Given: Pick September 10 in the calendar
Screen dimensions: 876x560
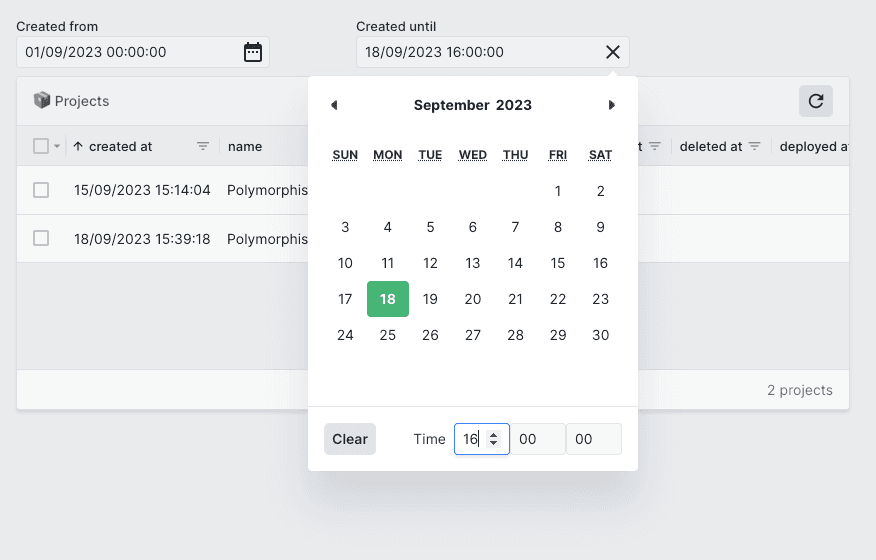Looking at the screenshot, I should click(x=345, y=263).
